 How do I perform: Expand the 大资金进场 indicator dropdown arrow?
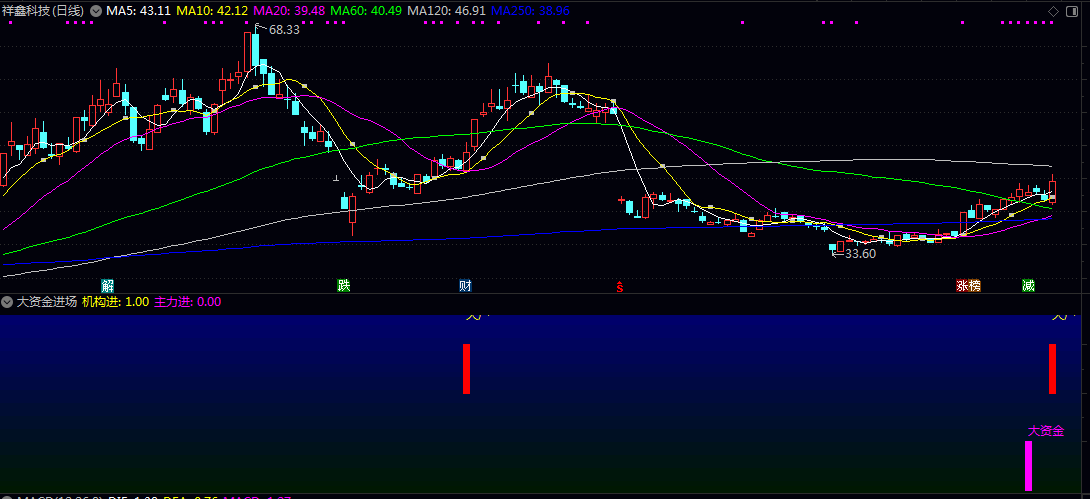7,301
